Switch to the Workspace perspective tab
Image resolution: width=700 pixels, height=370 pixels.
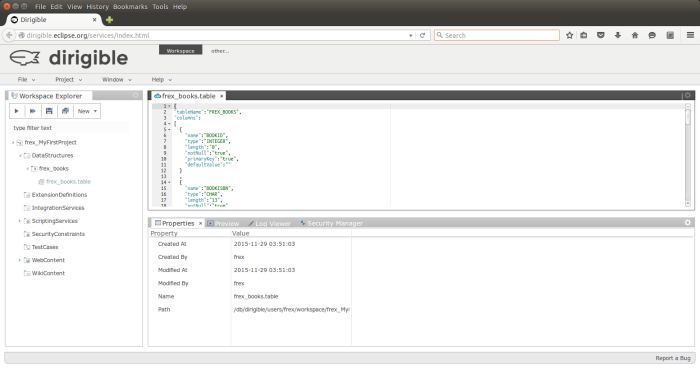(180, 50)
